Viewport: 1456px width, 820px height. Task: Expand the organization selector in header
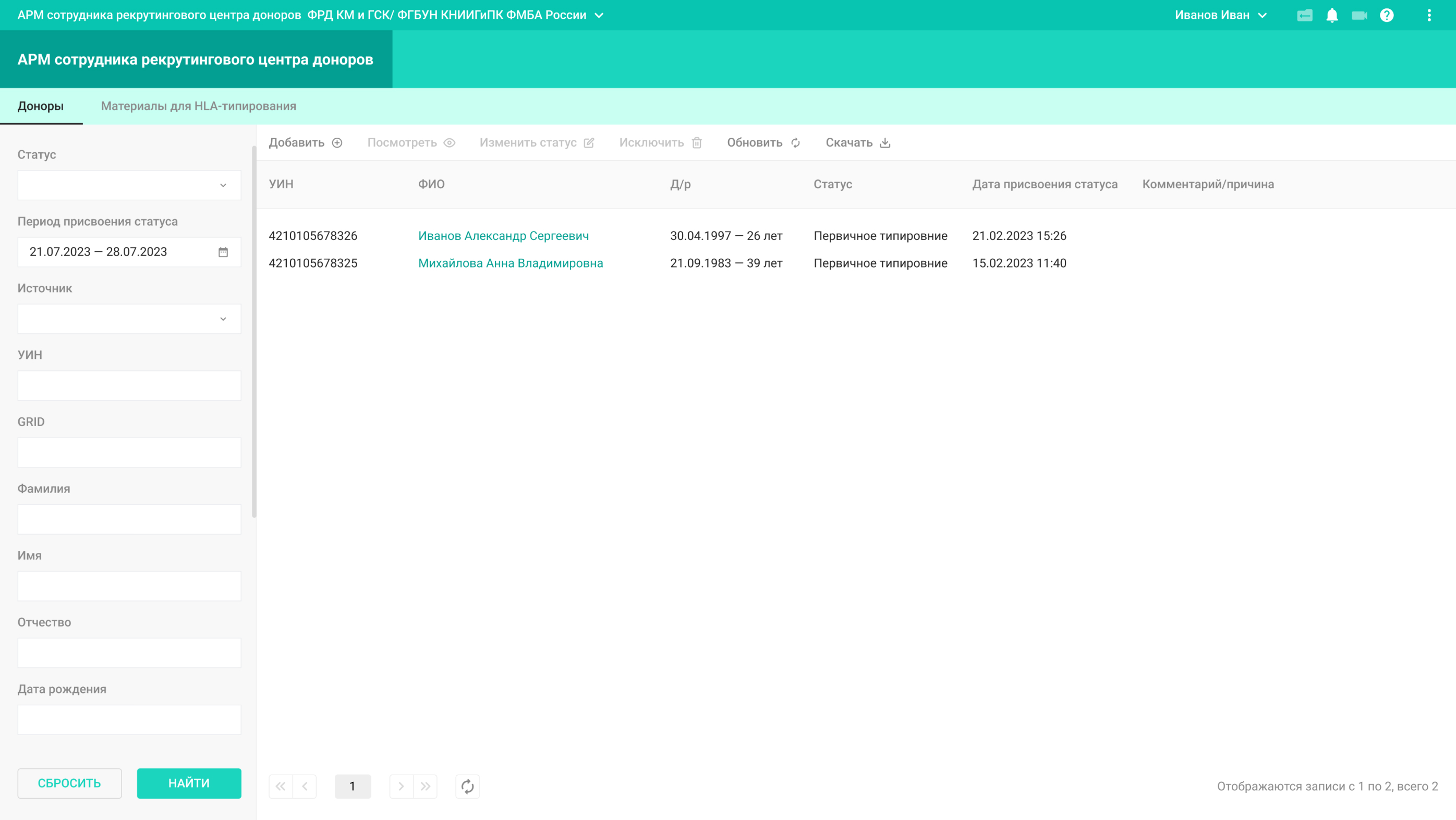point(599,15)
